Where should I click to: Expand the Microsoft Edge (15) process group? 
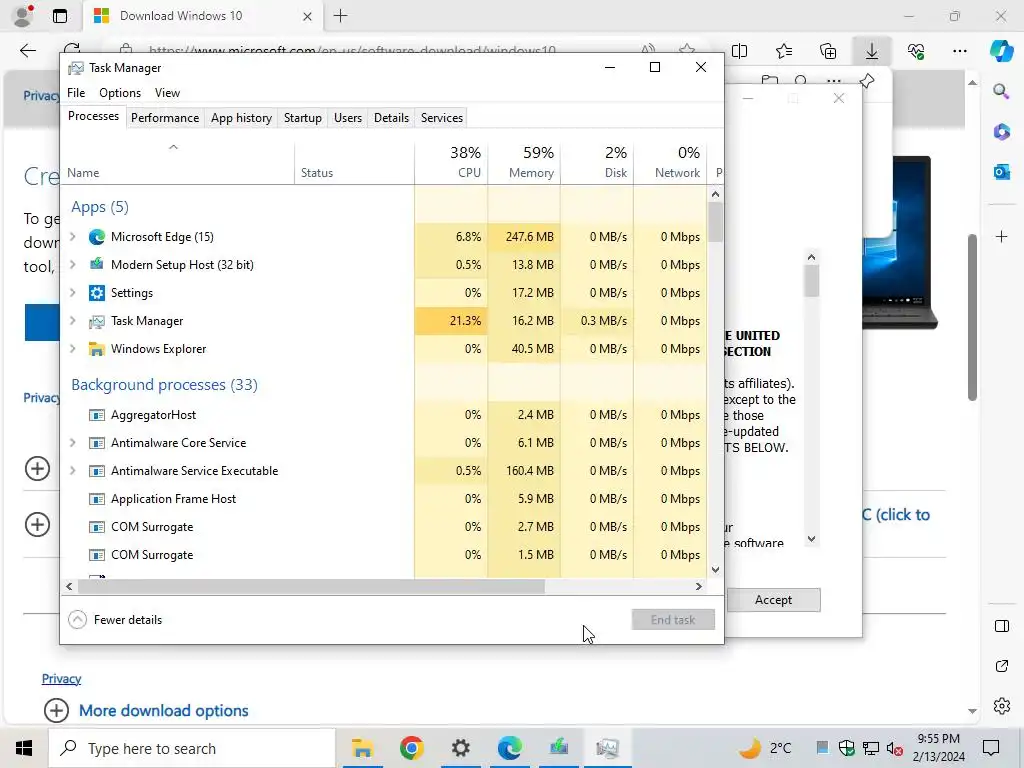click(x=72, y=236)
